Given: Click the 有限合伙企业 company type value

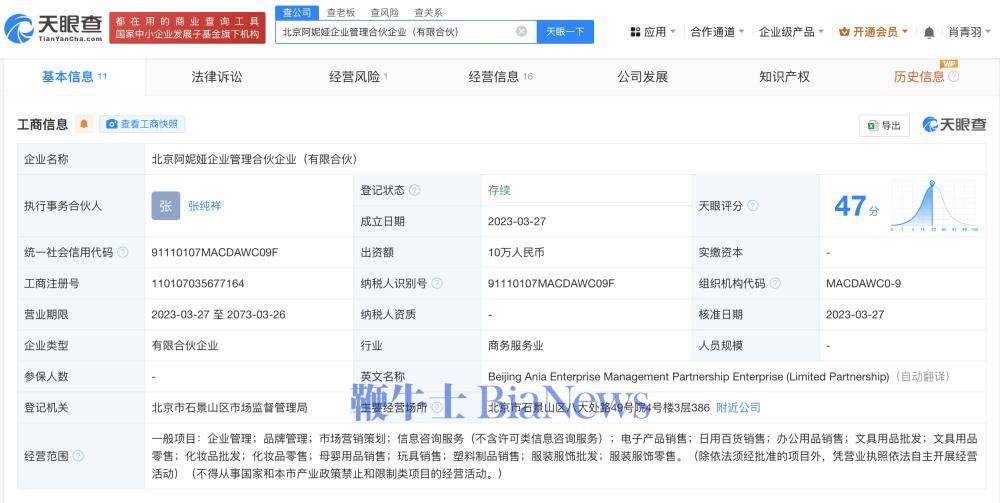Looking at the screenshot, I should 185,346.
